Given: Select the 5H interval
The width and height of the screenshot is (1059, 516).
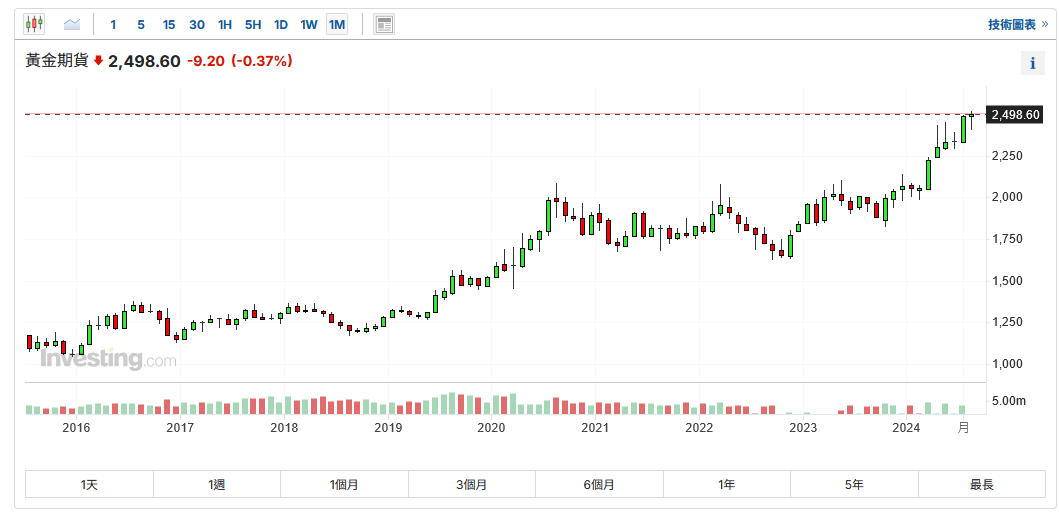Looking at the screenshot, I should coord(253,24).
